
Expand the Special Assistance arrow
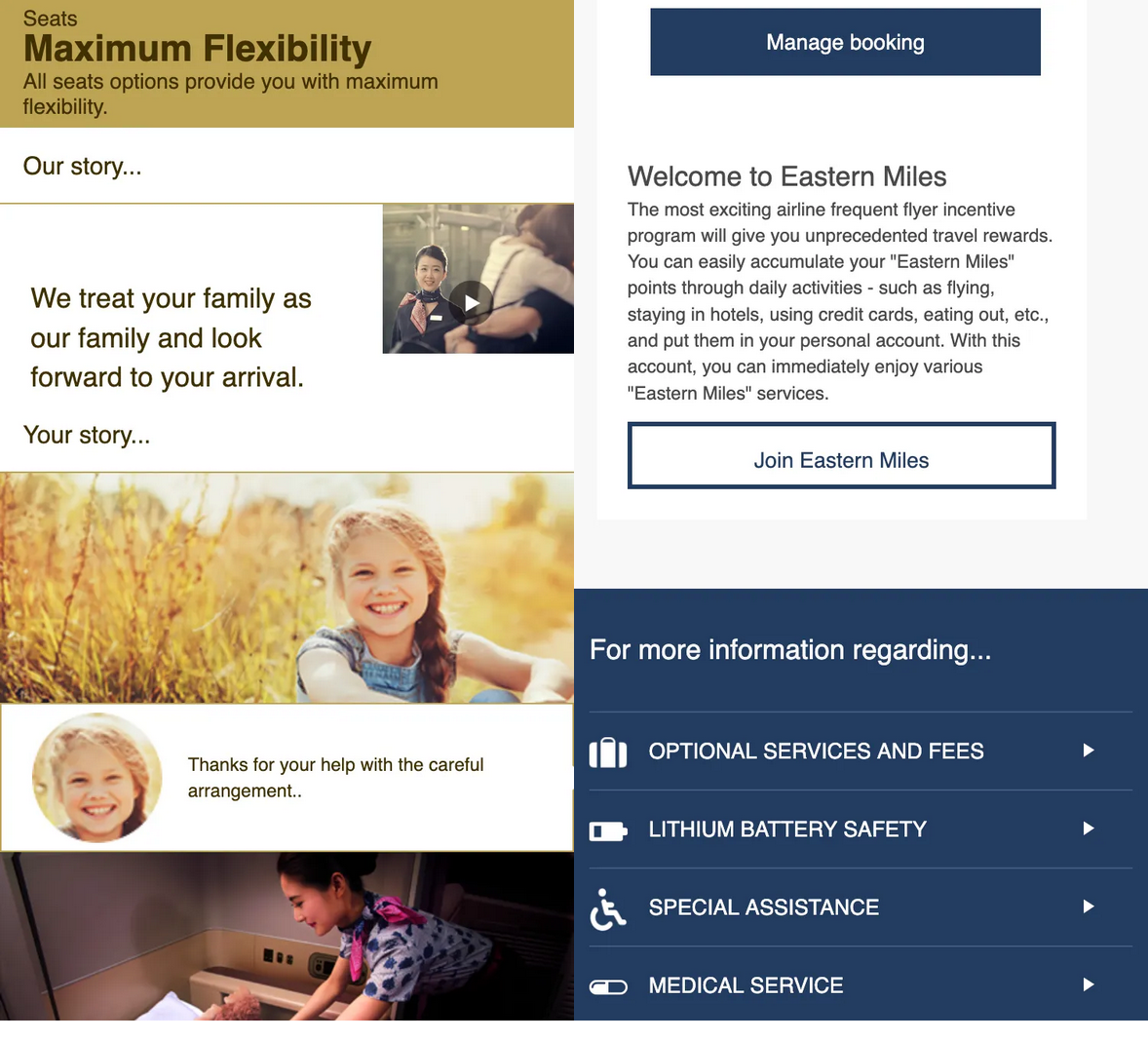pos(1088,907)
